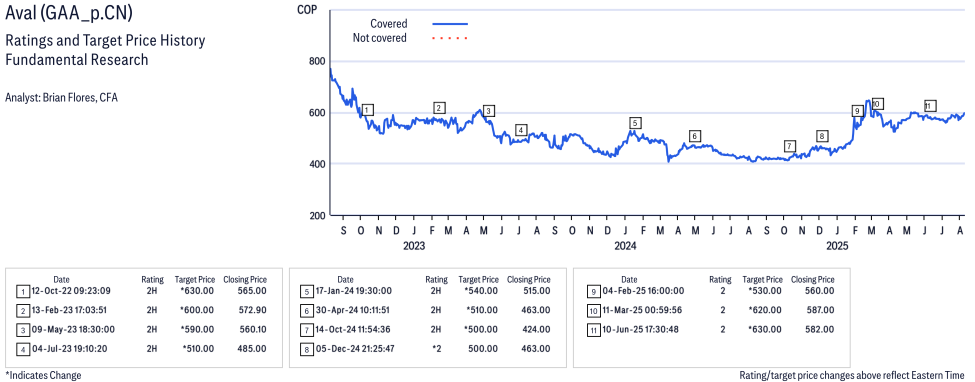Click chart marker 4 near July 2023
The image size is (975, 382).
(x=521, y=130)
